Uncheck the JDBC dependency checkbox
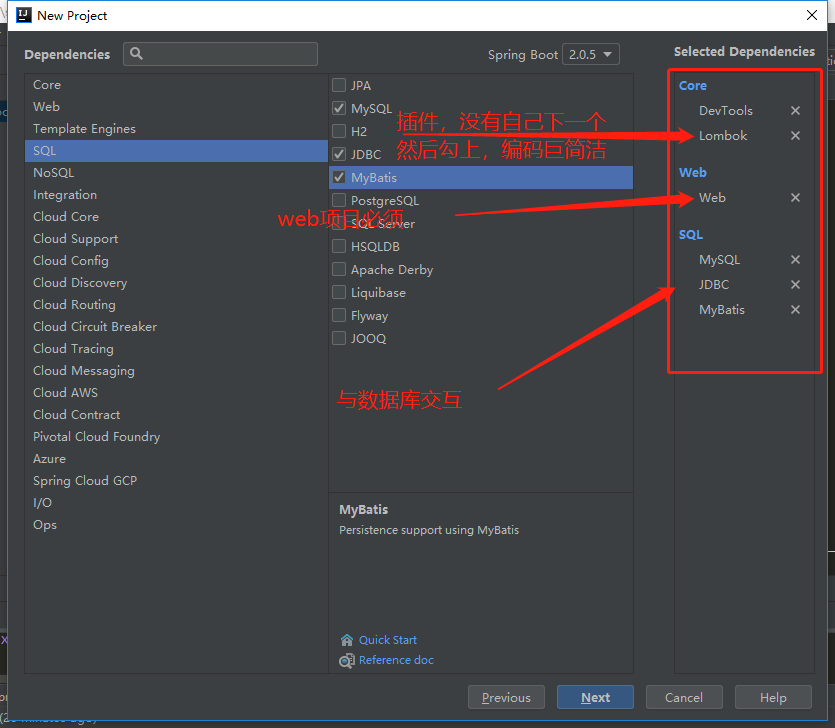 coord(339,154)
